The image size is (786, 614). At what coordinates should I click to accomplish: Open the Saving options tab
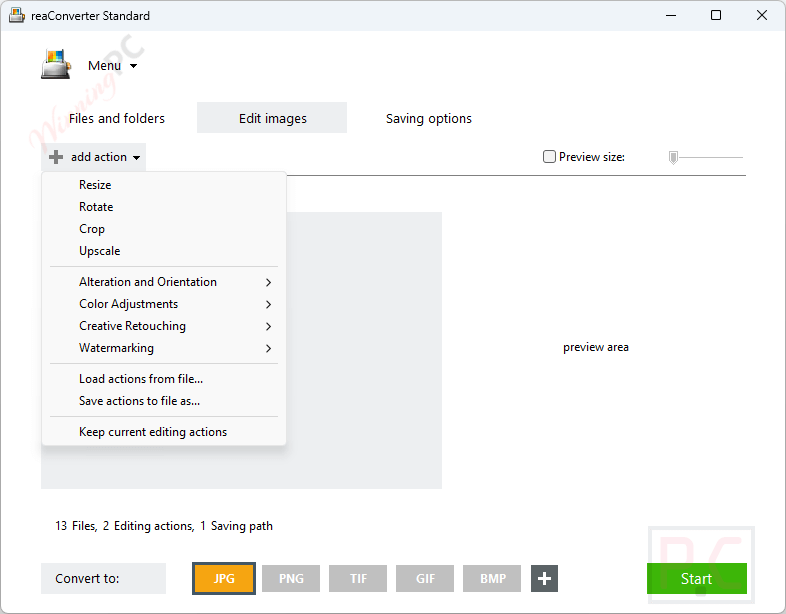(429, 118)
